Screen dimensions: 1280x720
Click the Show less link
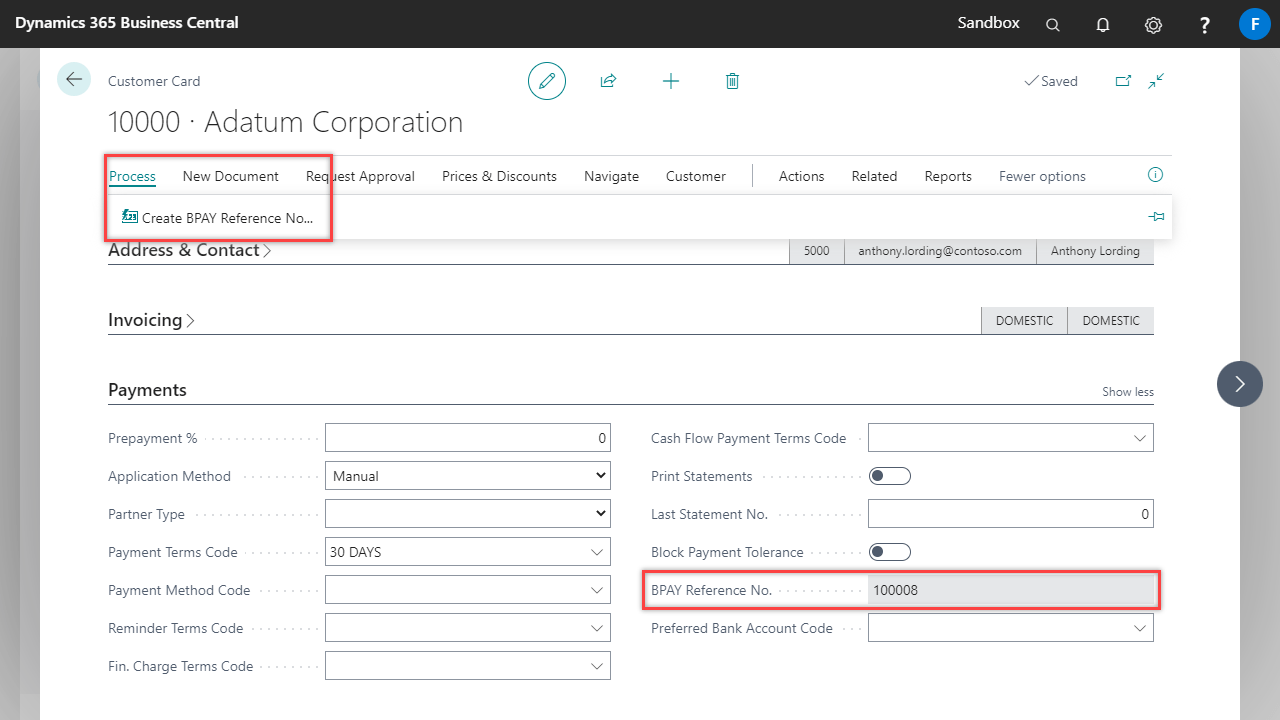click(x=1127, y=392)
